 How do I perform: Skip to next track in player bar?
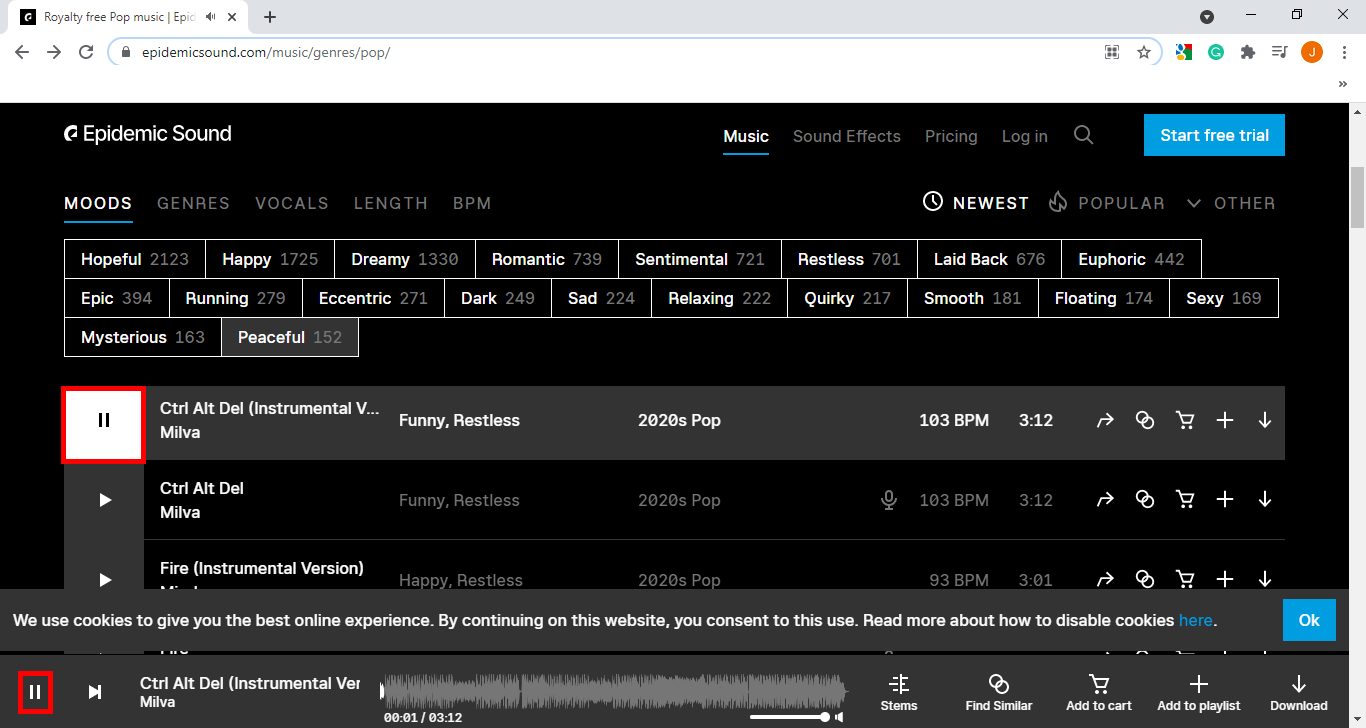coord(95,692)
